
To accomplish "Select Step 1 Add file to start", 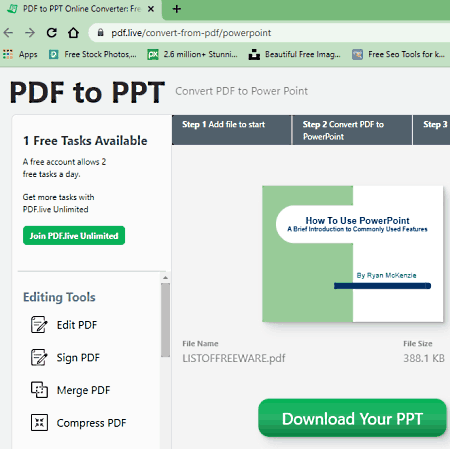I will [x=232, y=130].
